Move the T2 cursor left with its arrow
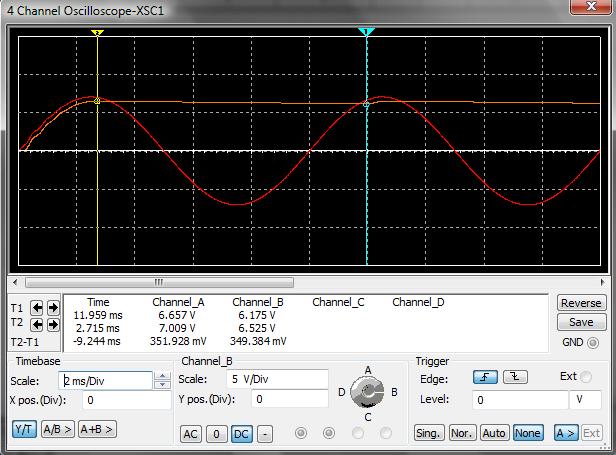The width and height of the screenshot is (616, 455). pos(37,324)
